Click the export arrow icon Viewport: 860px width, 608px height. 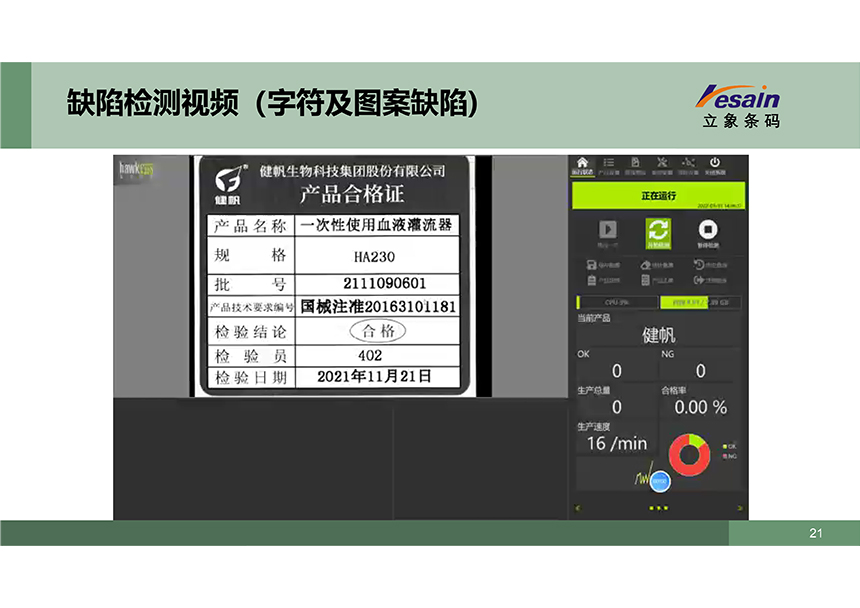pos(699,280)
